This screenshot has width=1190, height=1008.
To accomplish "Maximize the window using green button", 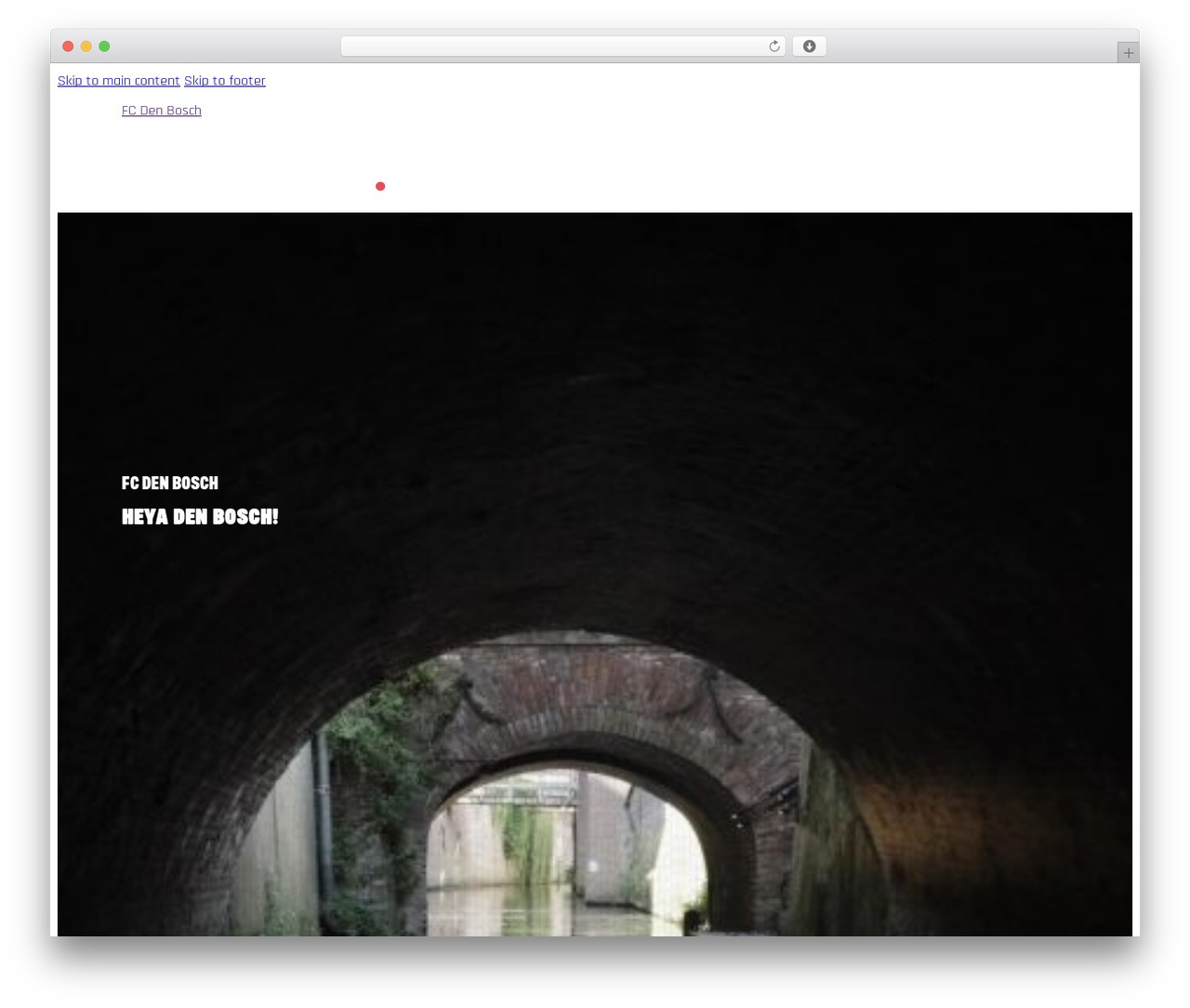I will click(x=104, y=46).
